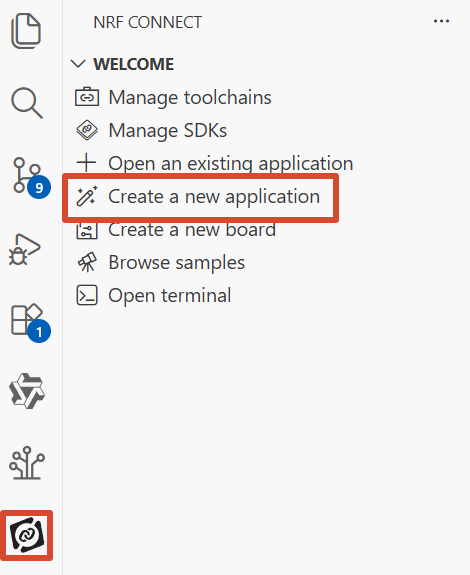Click Create a new application
This screenshot has width=470, height=575.
[197, 197]
